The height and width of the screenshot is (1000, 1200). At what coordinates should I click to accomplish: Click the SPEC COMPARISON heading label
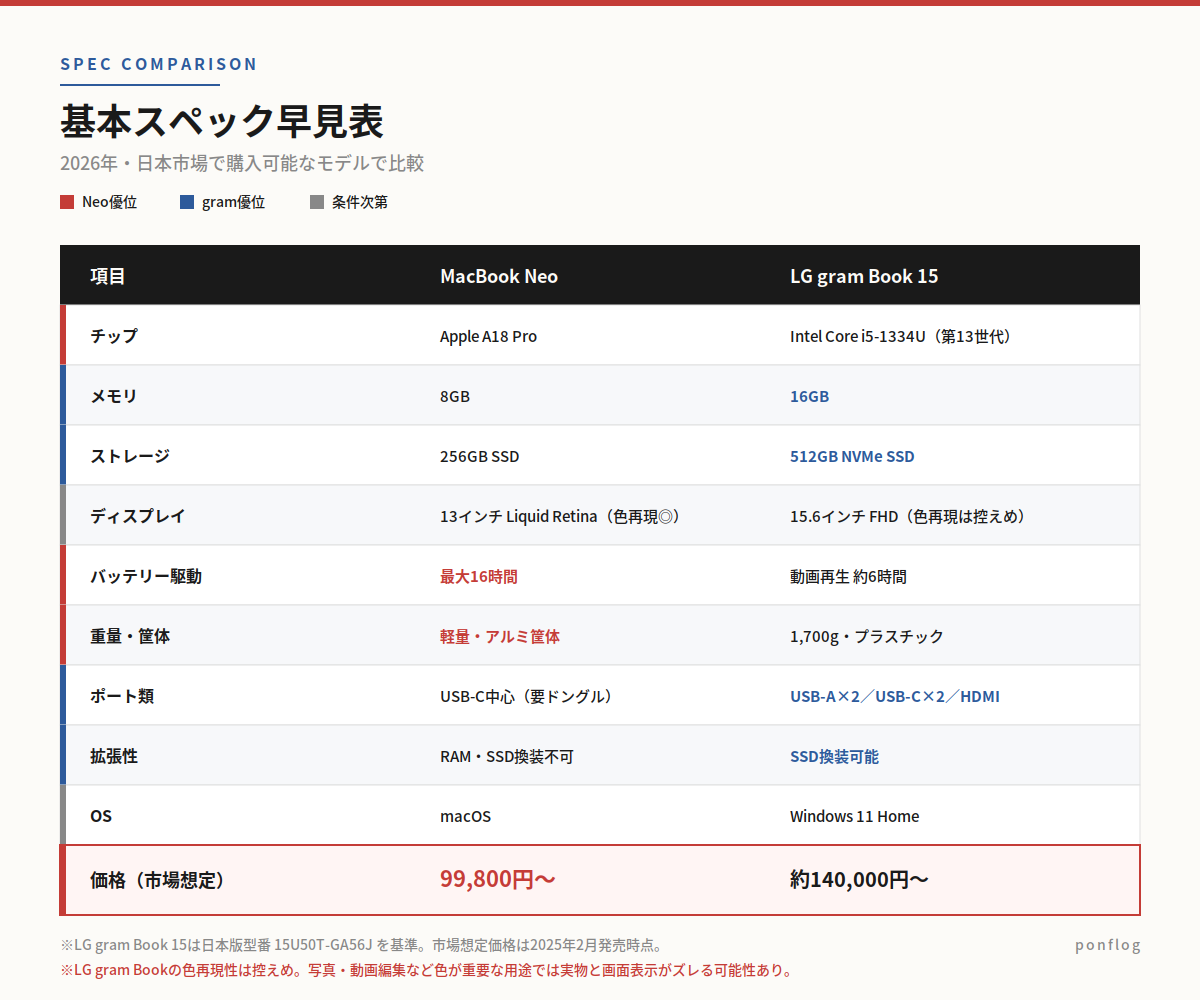coord(159,64)
